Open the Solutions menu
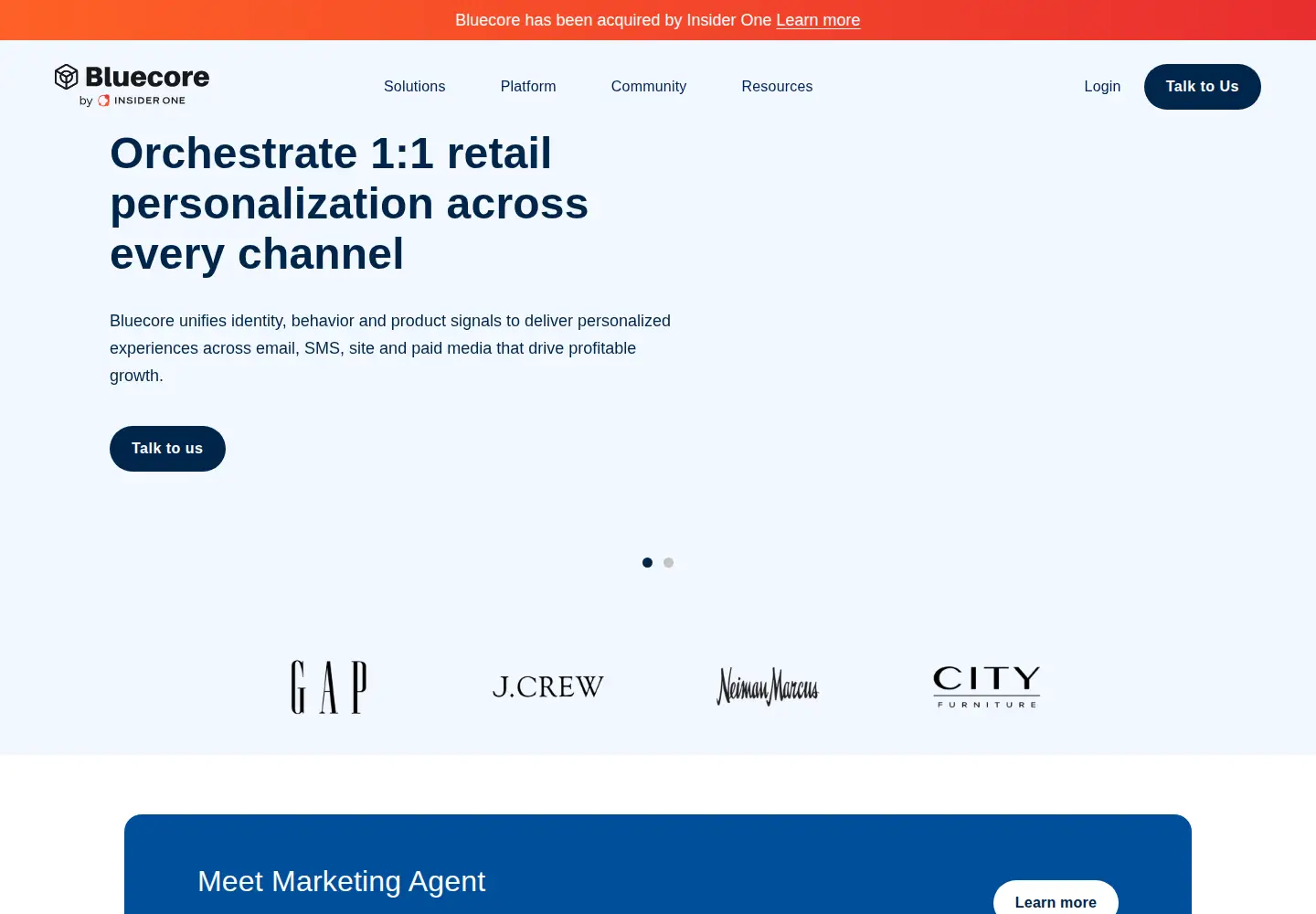This screenshot has height=914, width=1316. [414, 86]
